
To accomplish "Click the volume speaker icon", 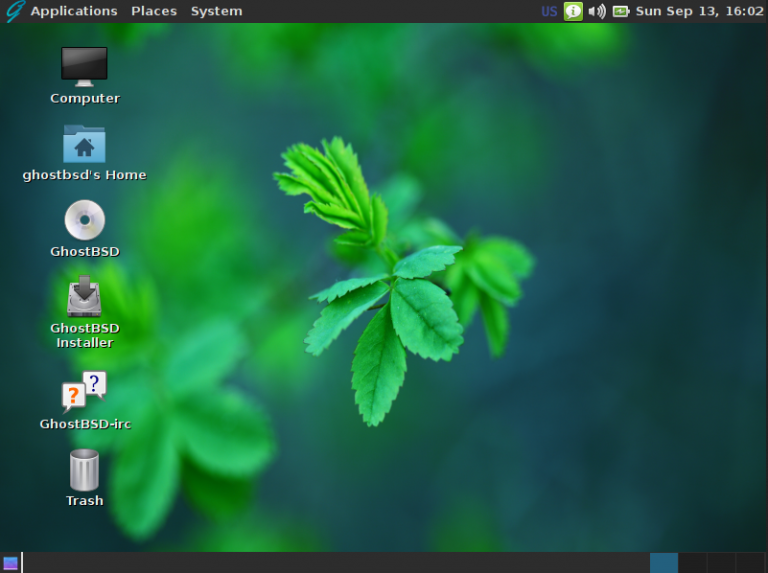I will click(597, 11).
